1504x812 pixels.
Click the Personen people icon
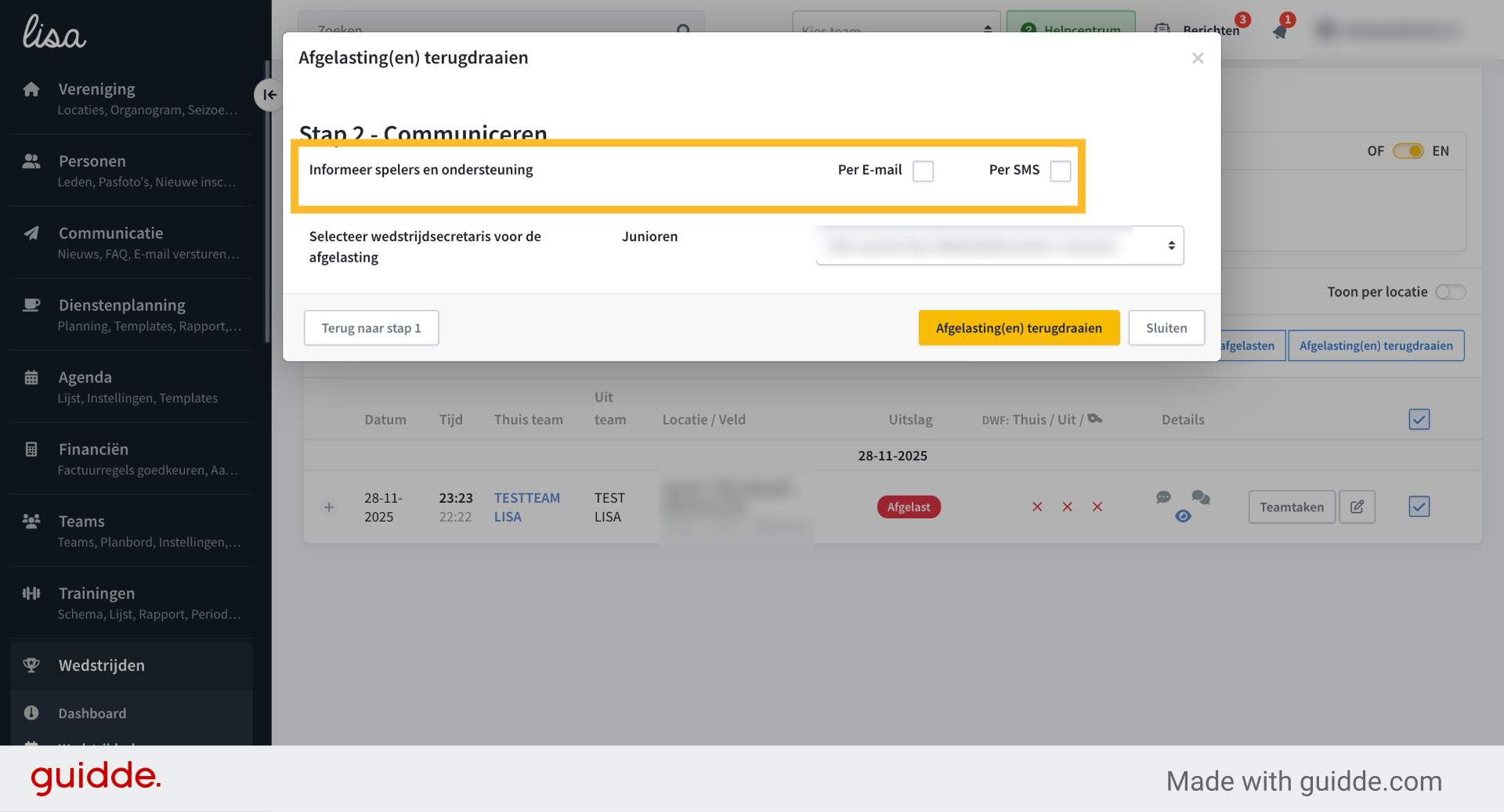pos(31,161)
